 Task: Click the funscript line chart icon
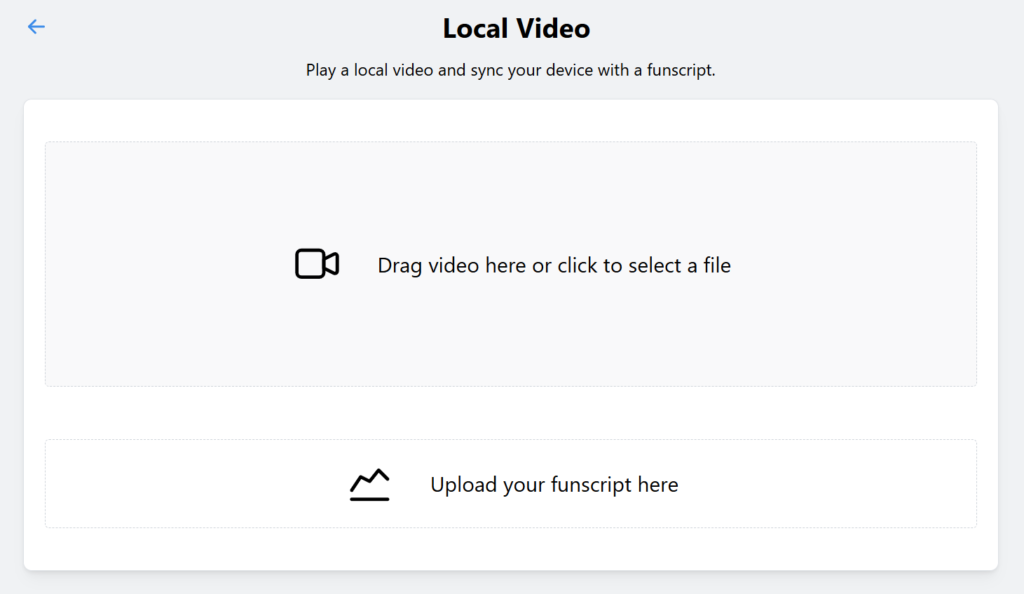tap(369, 484)
